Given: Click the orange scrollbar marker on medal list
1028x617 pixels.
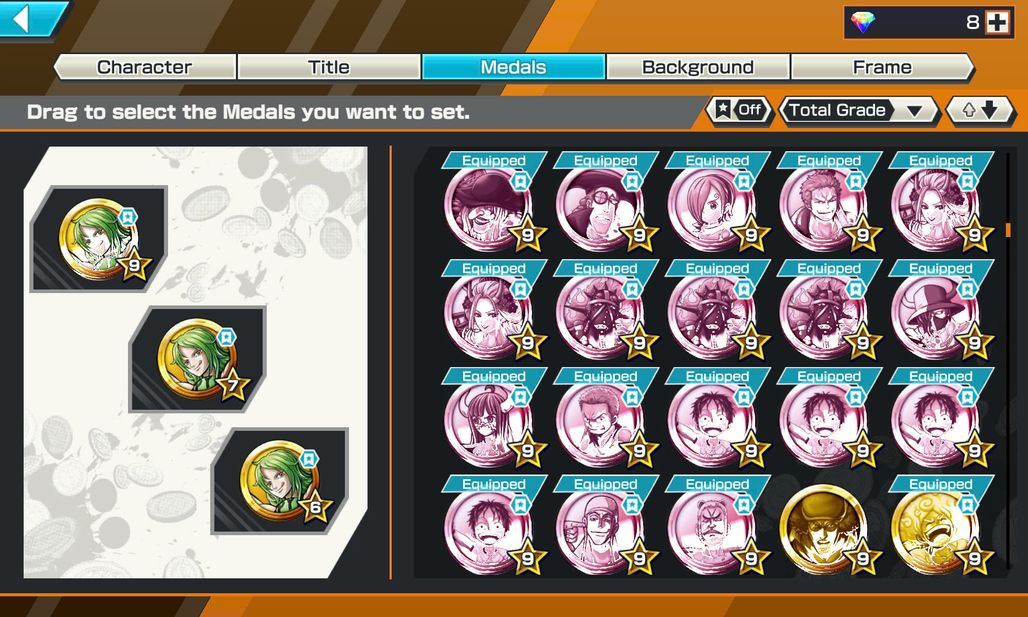Looking at the screenshot, I should [x=1008, y=230].
